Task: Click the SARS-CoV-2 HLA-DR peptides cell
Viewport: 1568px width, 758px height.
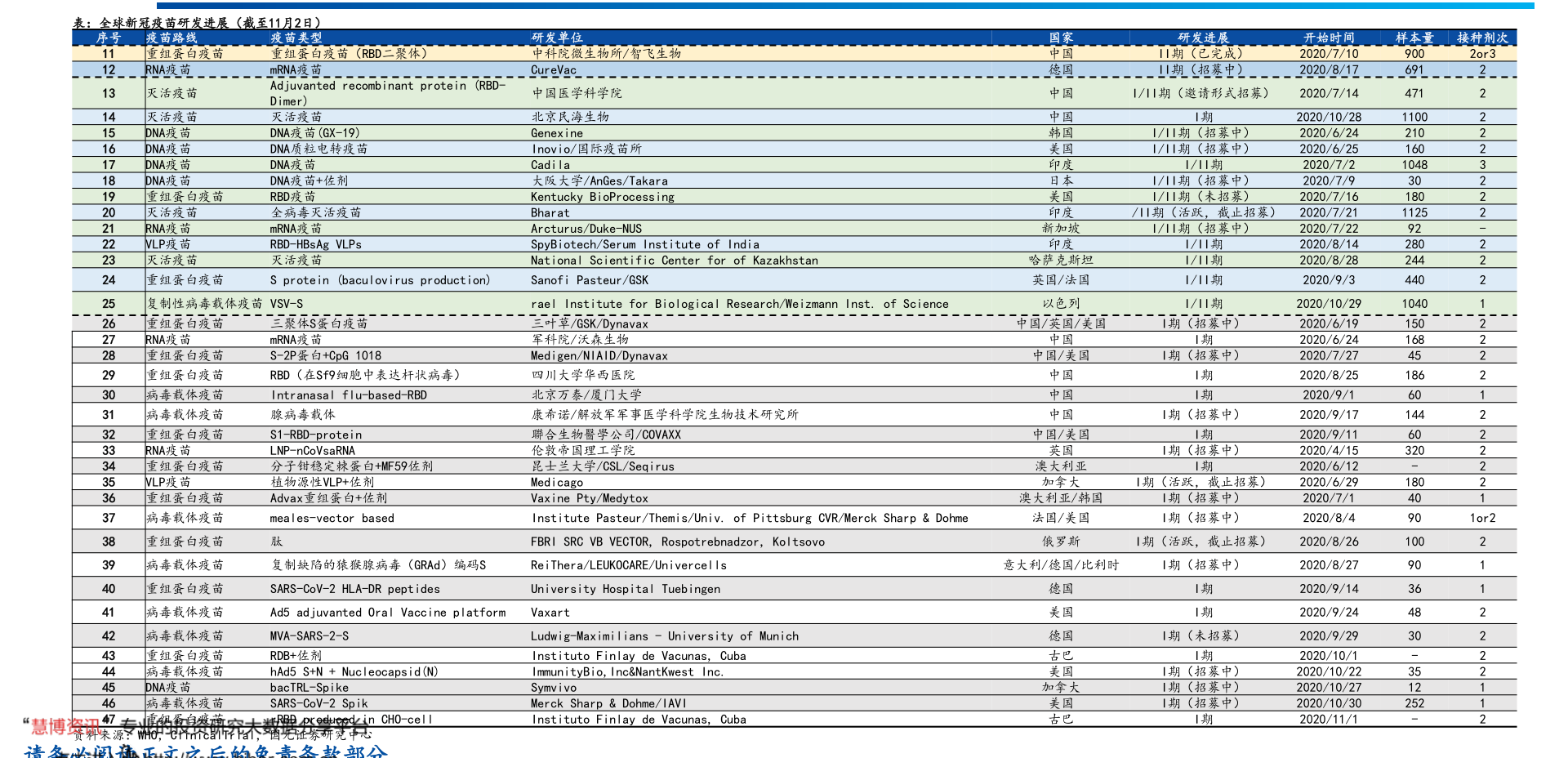Action: pyautogui.click(x=355, y=589)
